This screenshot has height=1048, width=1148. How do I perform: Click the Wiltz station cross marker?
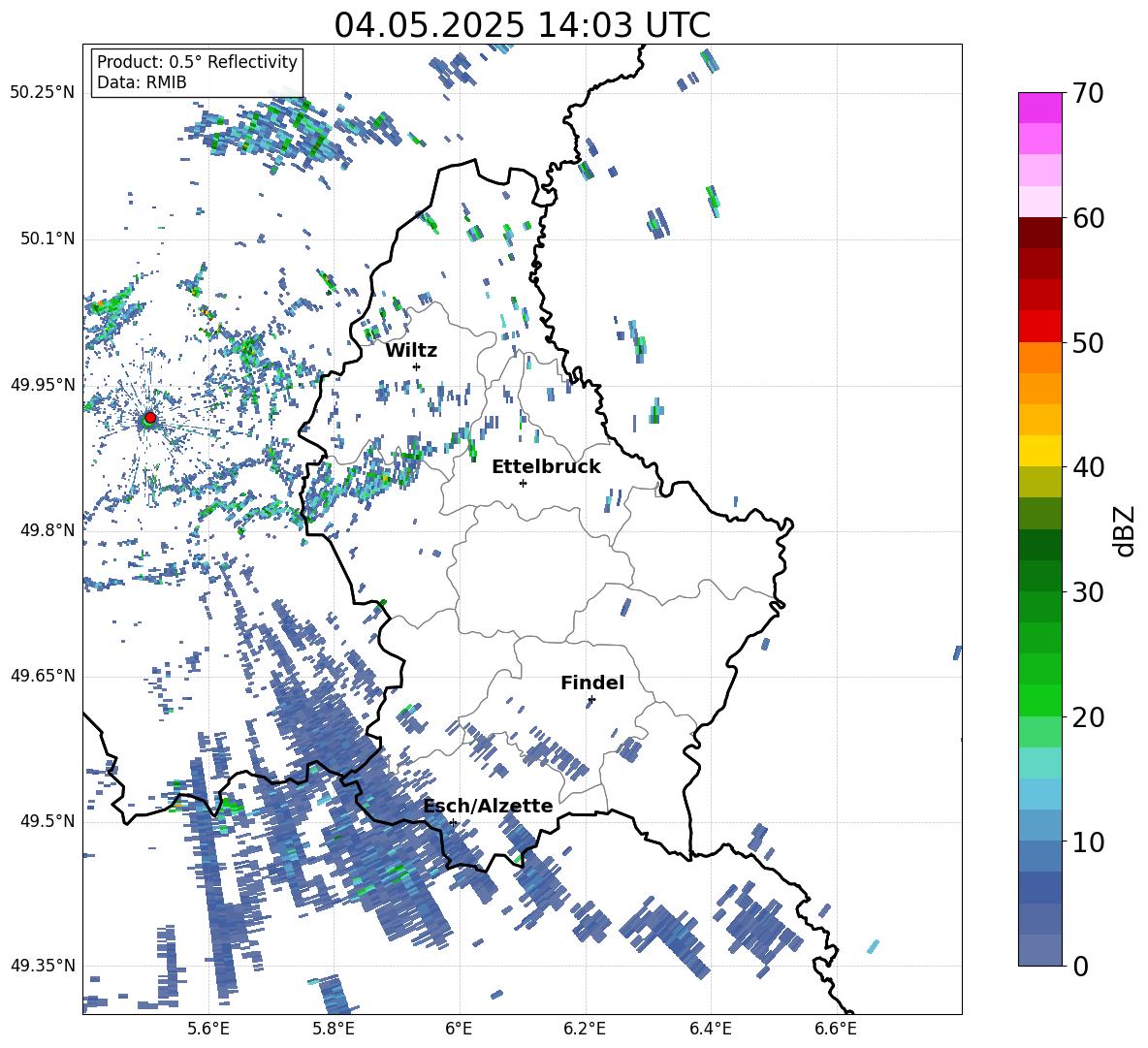click(x=417, y=366)
